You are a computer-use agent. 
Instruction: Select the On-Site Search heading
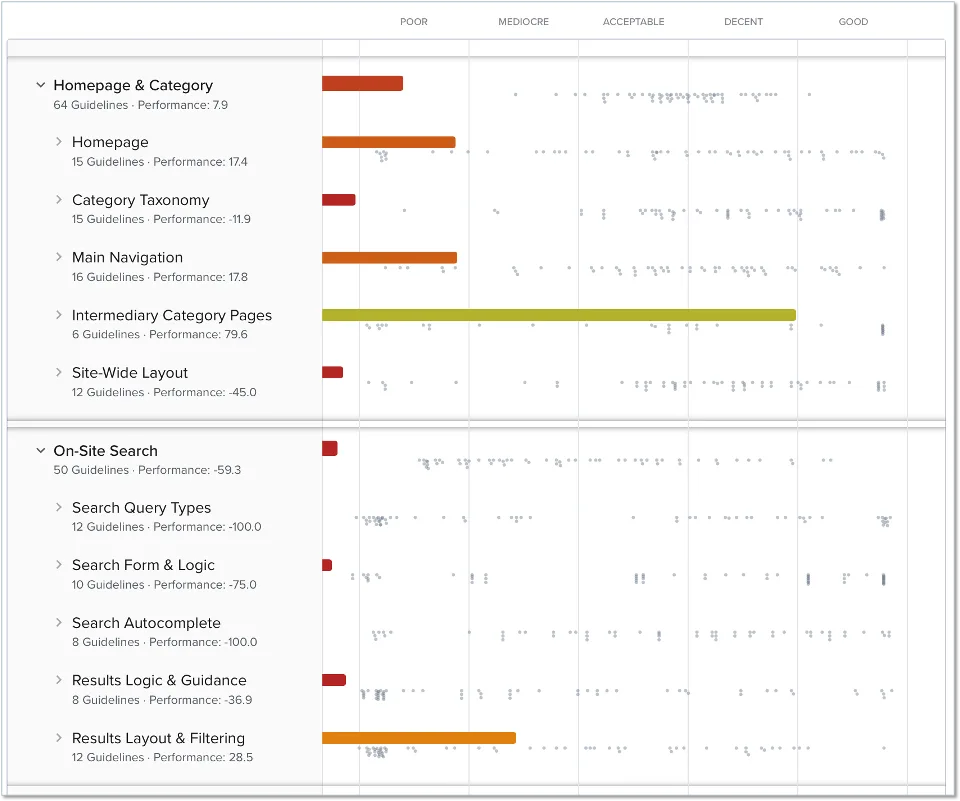click(x=105, y=451)
